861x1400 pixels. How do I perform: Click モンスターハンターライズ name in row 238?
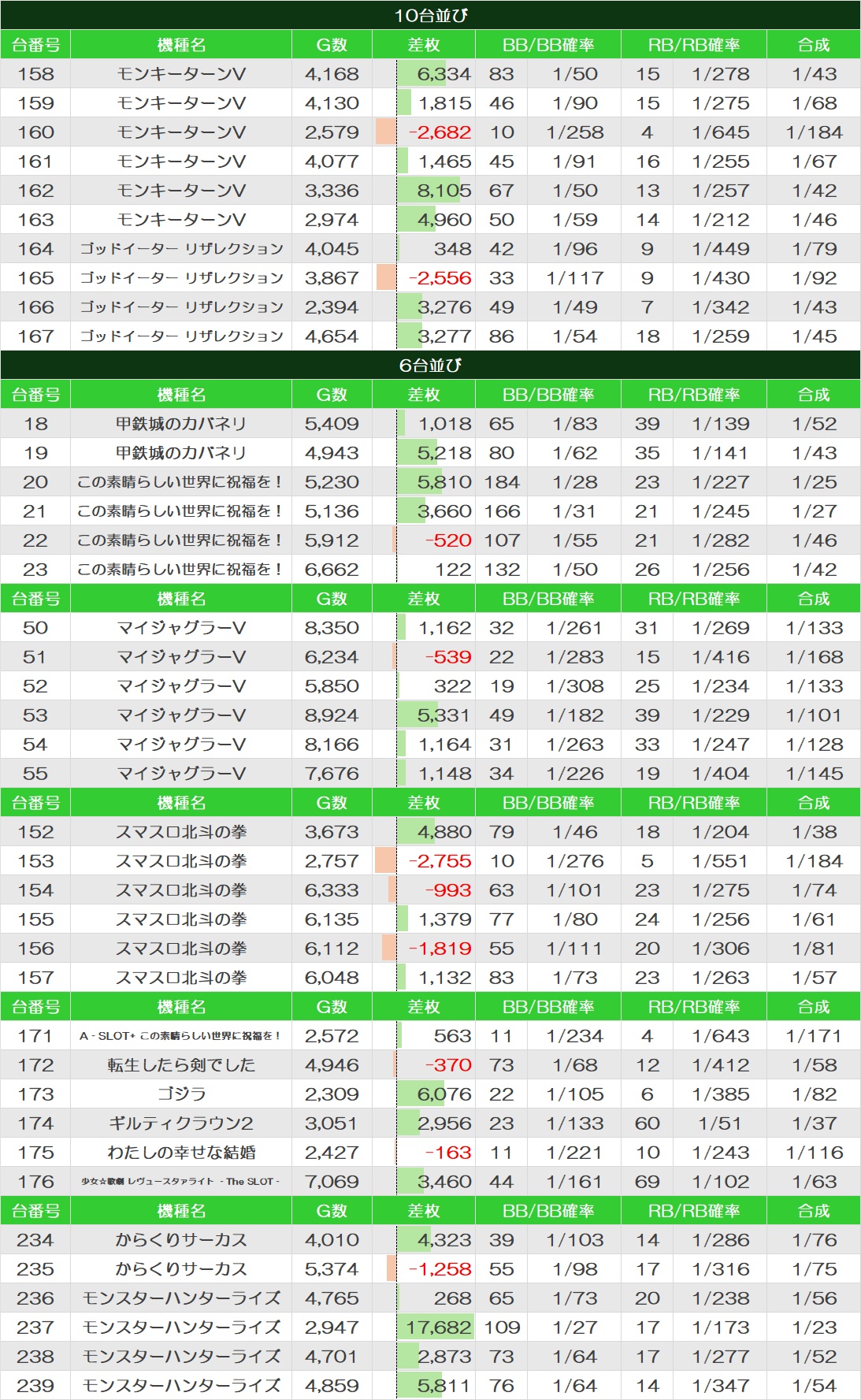point(181,1357)
